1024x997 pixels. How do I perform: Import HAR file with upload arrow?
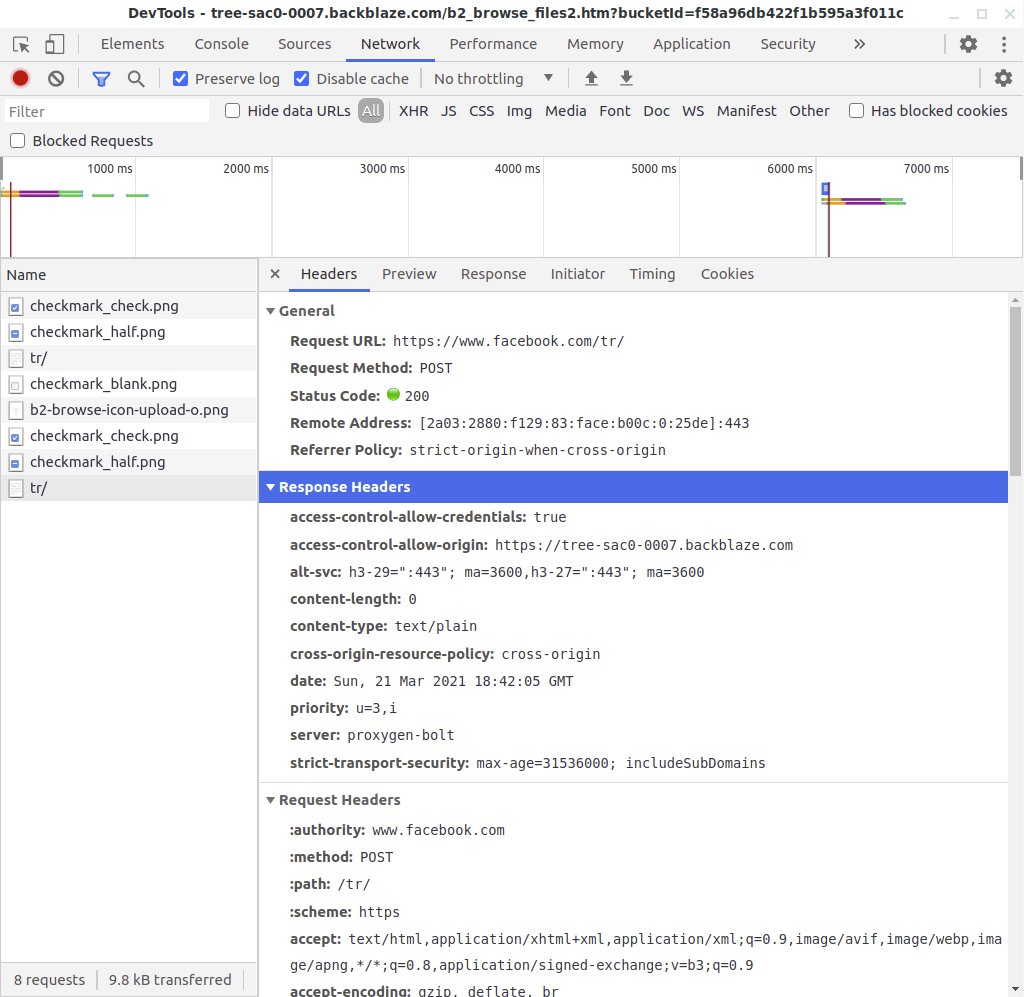tap(591, 78)
